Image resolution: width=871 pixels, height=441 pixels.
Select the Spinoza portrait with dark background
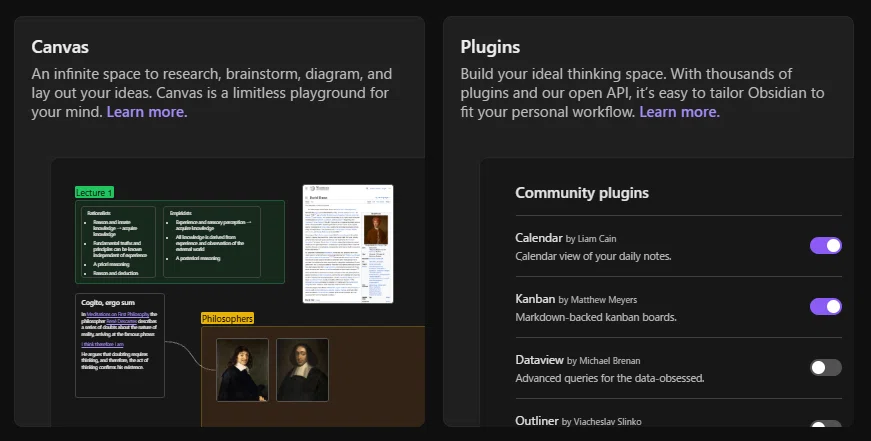click(302, 370)
